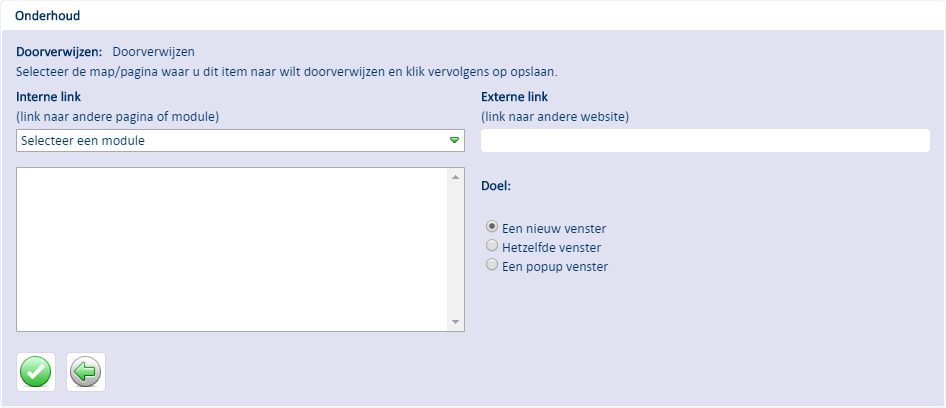Image resolution: width=946 pixels, height=408 pixels.
Task: Choose the 'Hetzelfde venster' radio button
Action: point(492,246)
